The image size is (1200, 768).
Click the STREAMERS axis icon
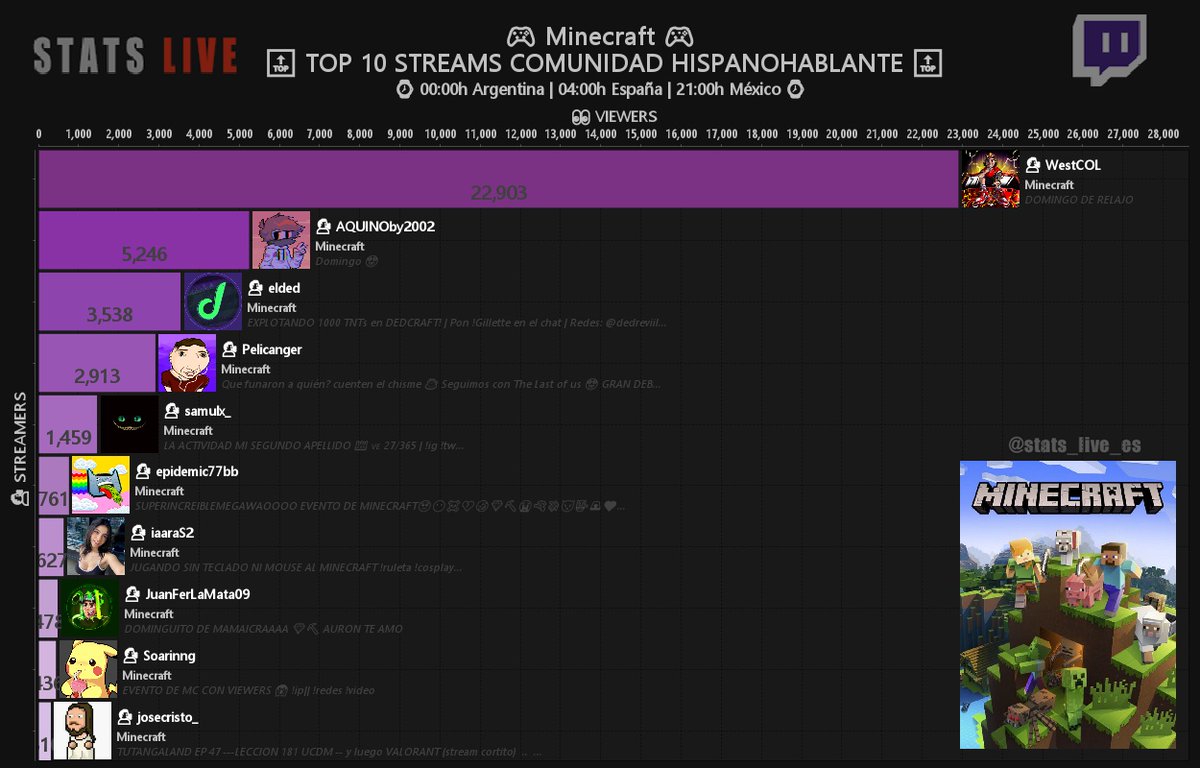tap(18, 499)
